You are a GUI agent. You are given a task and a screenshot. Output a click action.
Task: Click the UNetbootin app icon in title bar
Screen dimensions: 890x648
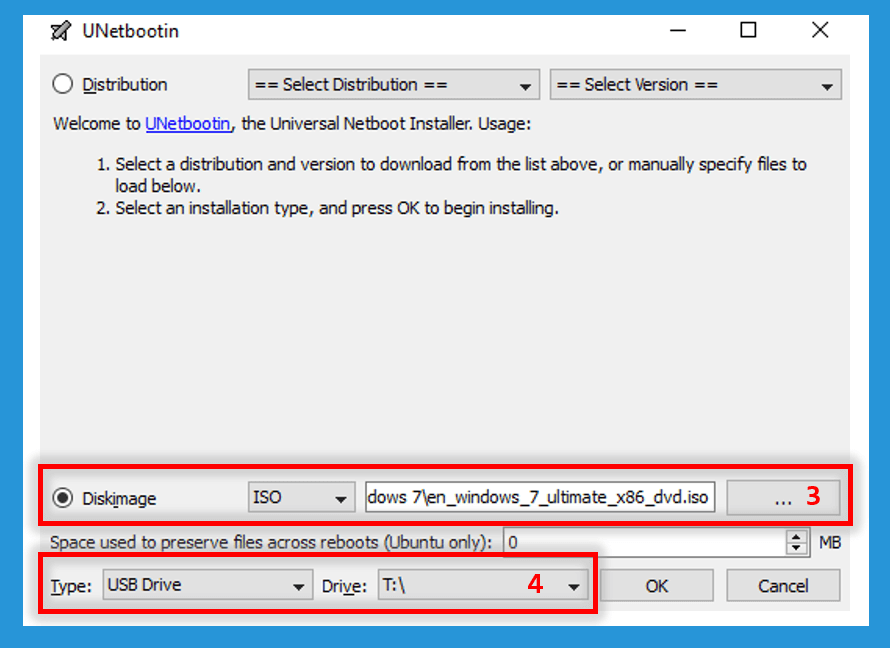pos(61,31)
